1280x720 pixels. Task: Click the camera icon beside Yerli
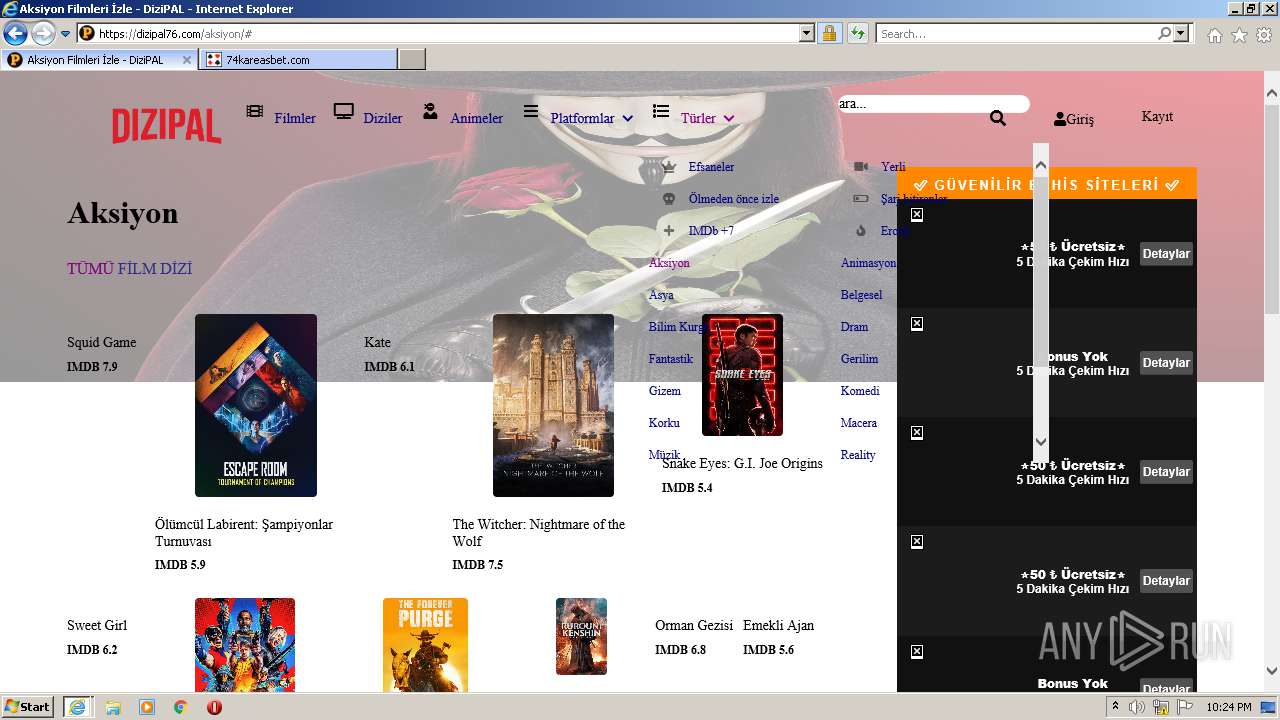pyautogui.click(x=861, y=167)
